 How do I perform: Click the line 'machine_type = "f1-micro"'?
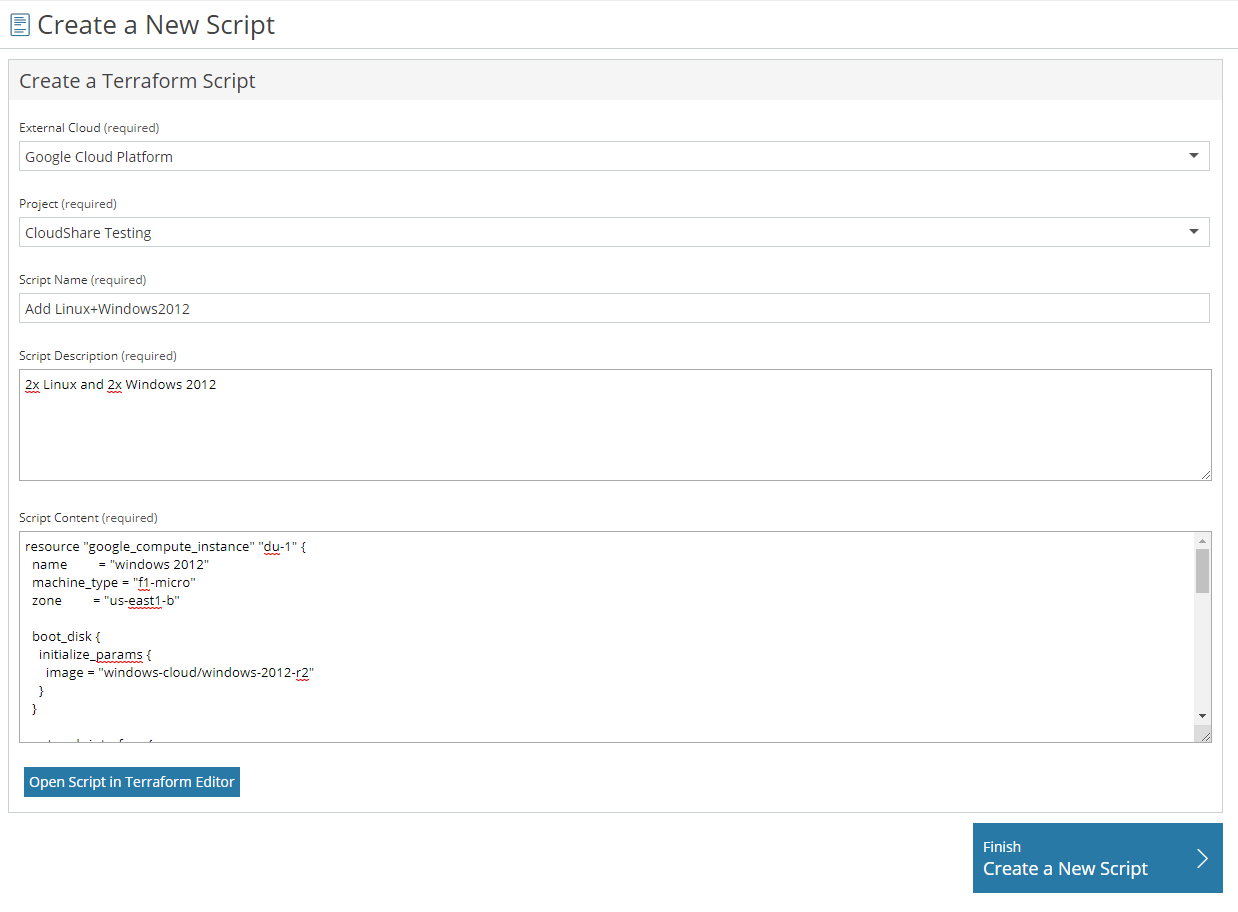tap(113, 582)
